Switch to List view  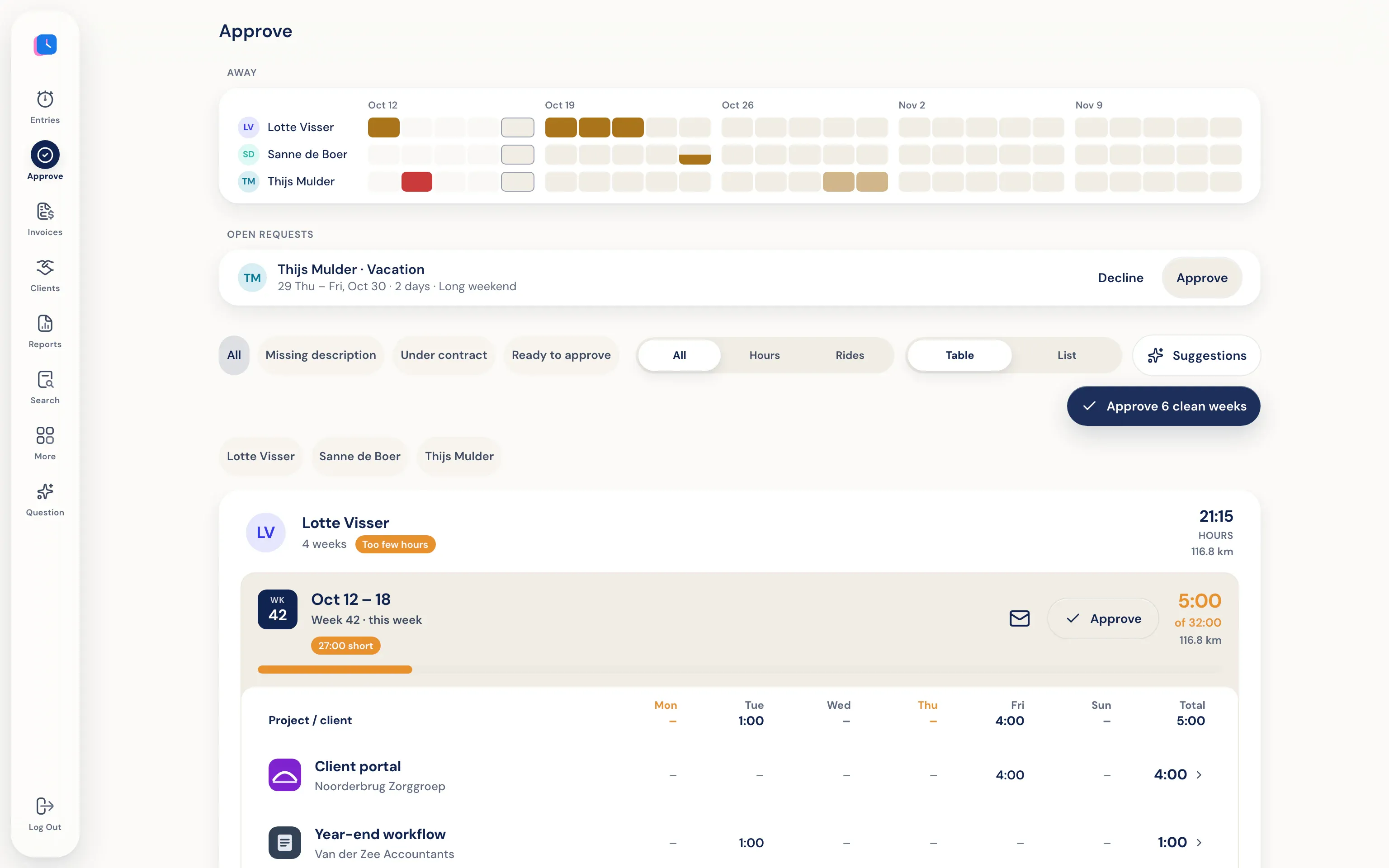click(x=1067, y=355)
